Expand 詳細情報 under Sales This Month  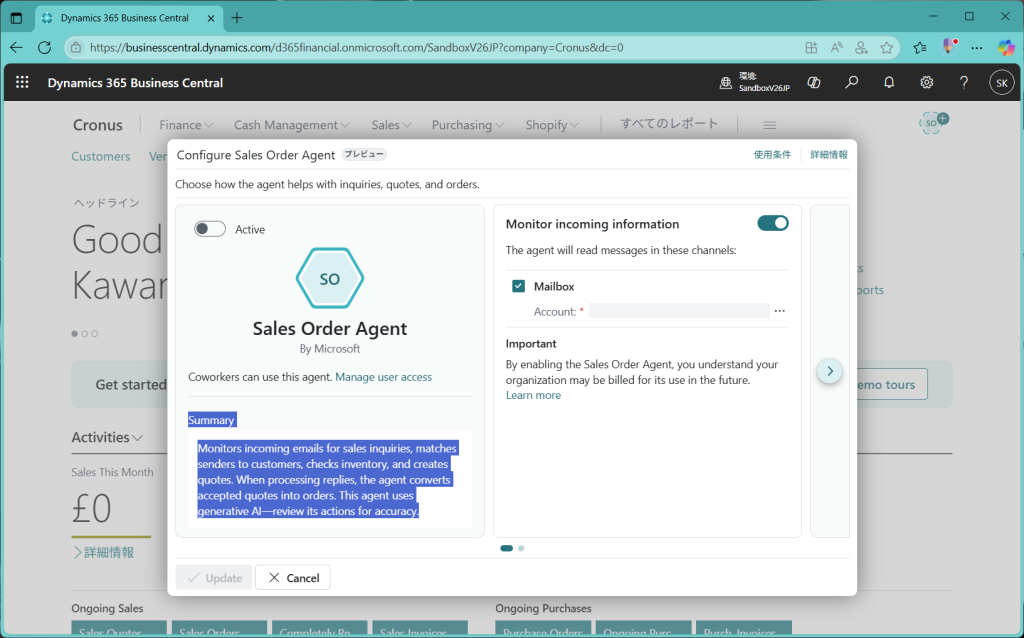click(104, 552)
